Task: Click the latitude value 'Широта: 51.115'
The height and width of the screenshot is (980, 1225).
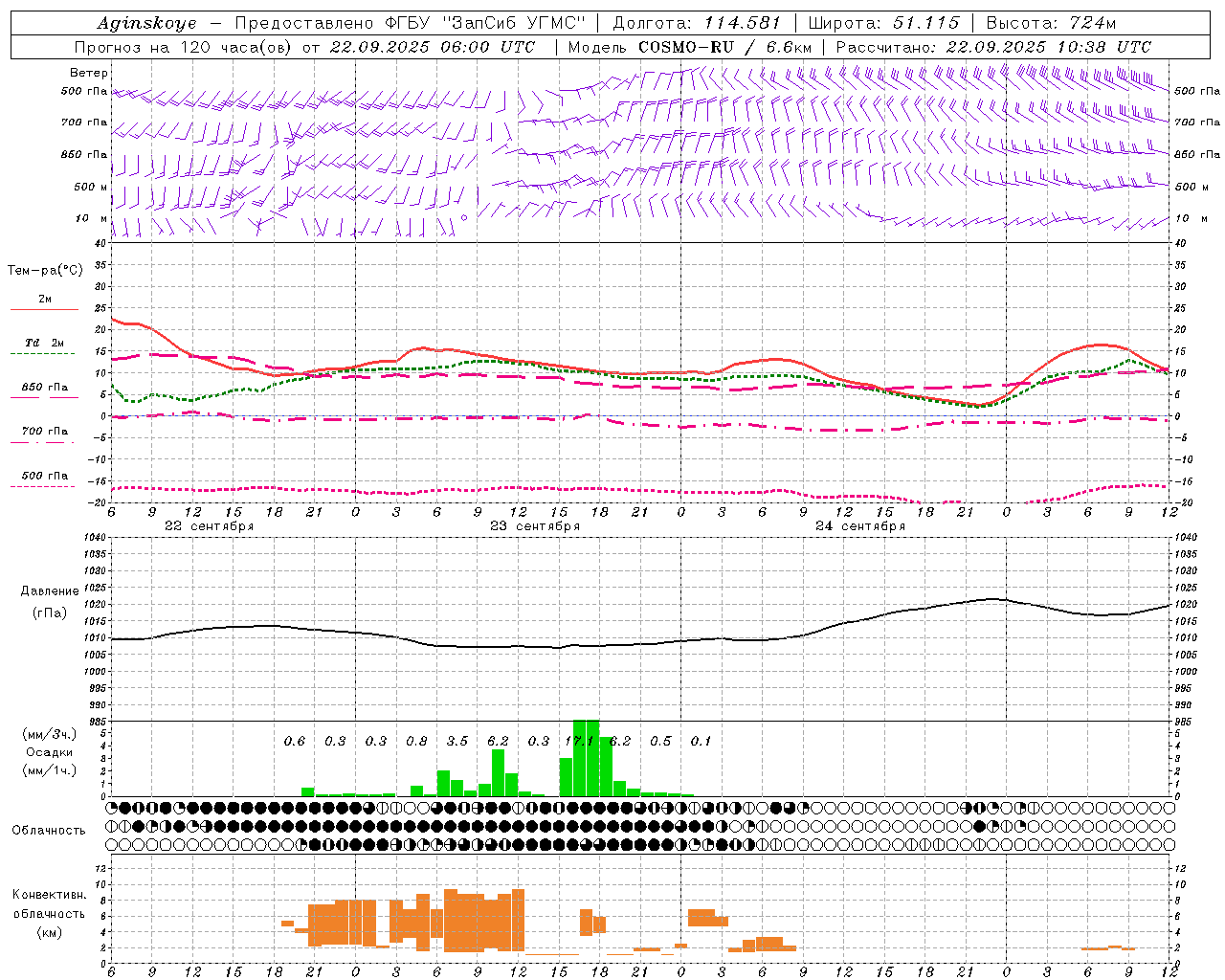Action: [883, 23]
